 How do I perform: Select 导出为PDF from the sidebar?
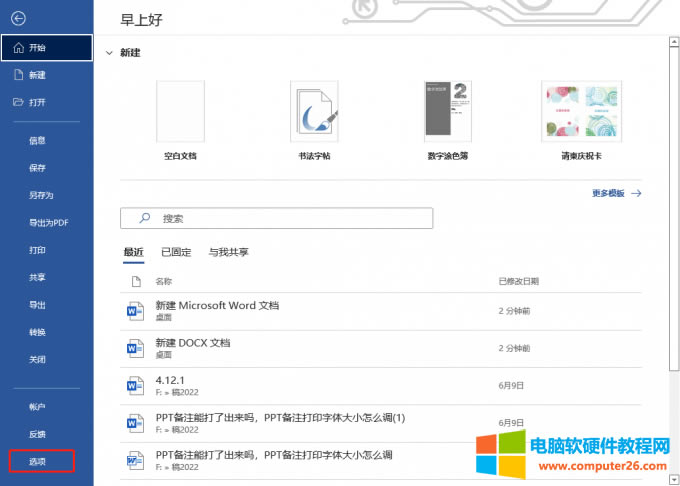coord(48,223)
